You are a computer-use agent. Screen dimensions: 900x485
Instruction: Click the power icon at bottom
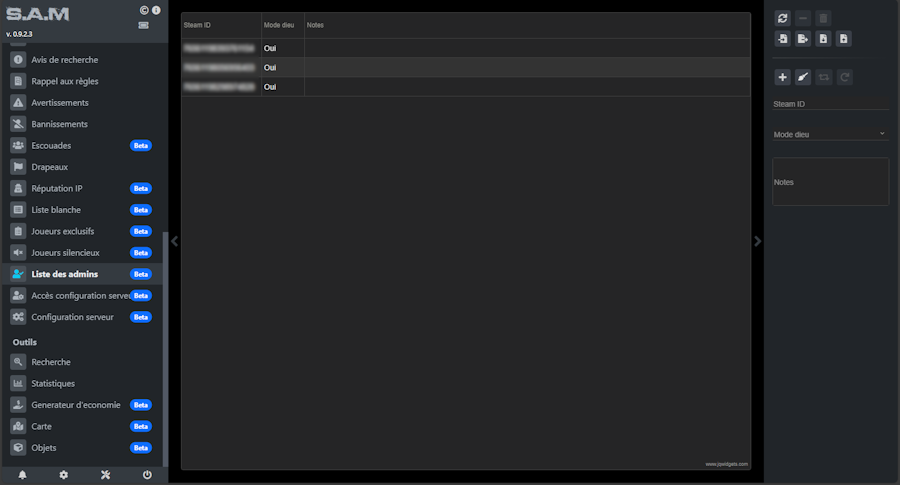pyautogui.click(x=147, y=474)
